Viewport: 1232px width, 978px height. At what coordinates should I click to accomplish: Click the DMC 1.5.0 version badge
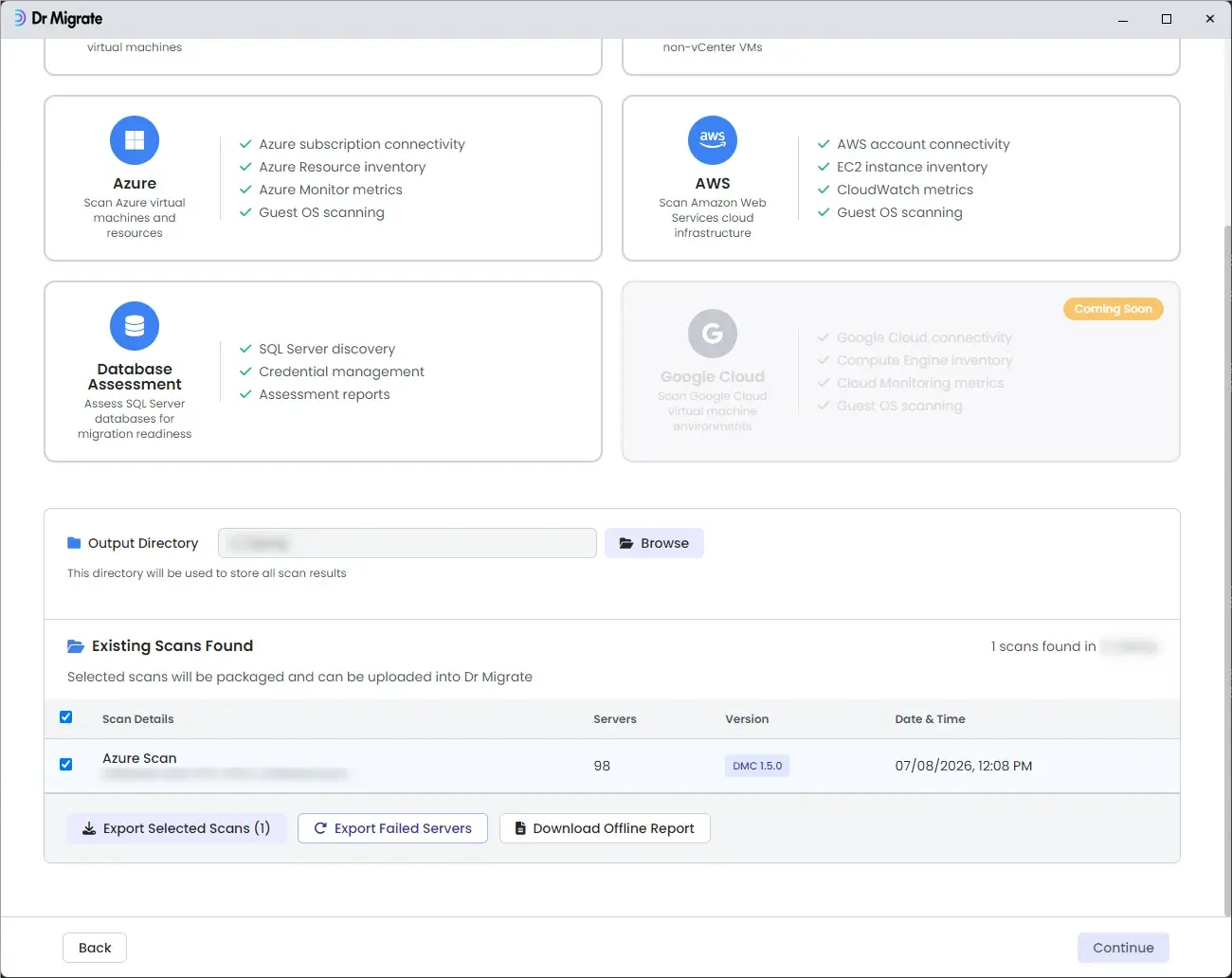coord(757,766)
